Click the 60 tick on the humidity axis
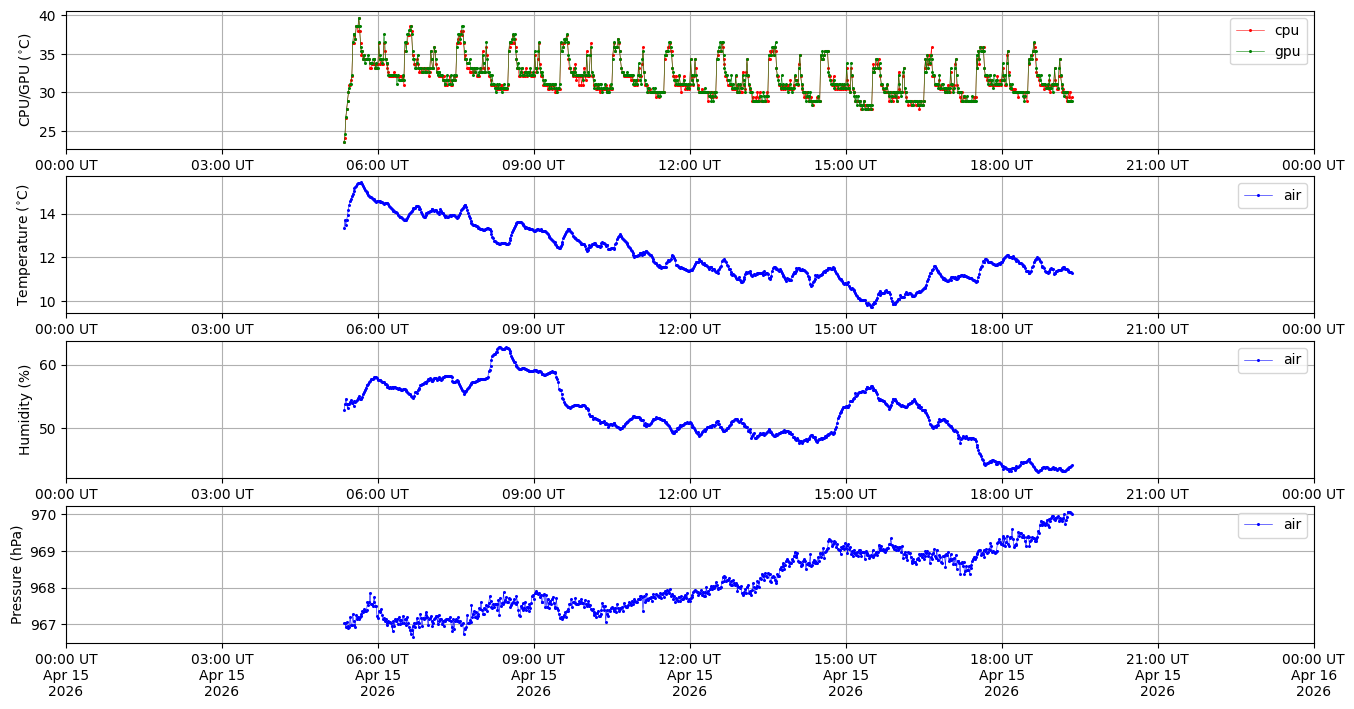The width and height of the screenshot is (1354, 709). [49, 365]
